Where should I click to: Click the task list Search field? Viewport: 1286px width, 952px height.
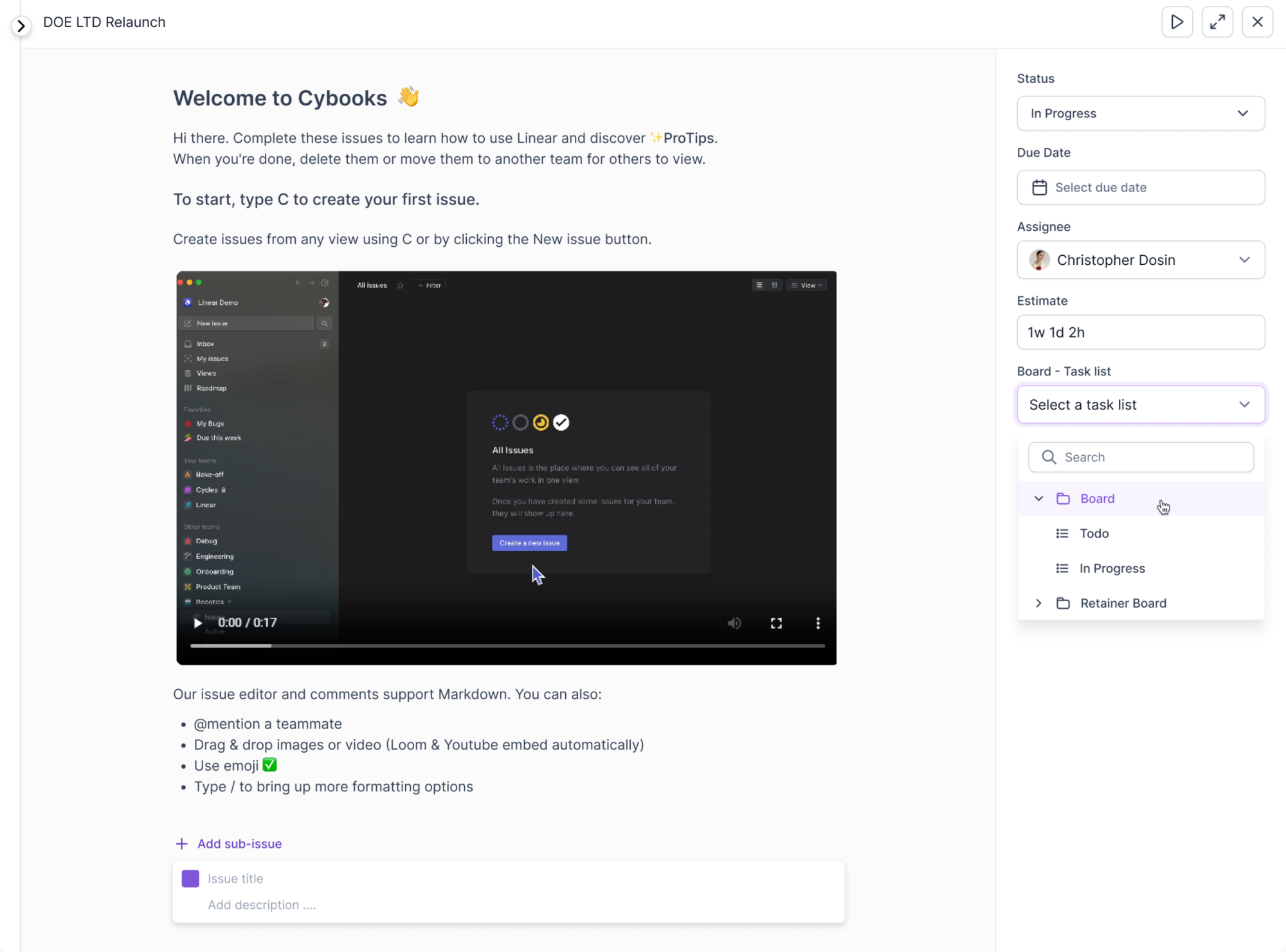point(1141,457)
